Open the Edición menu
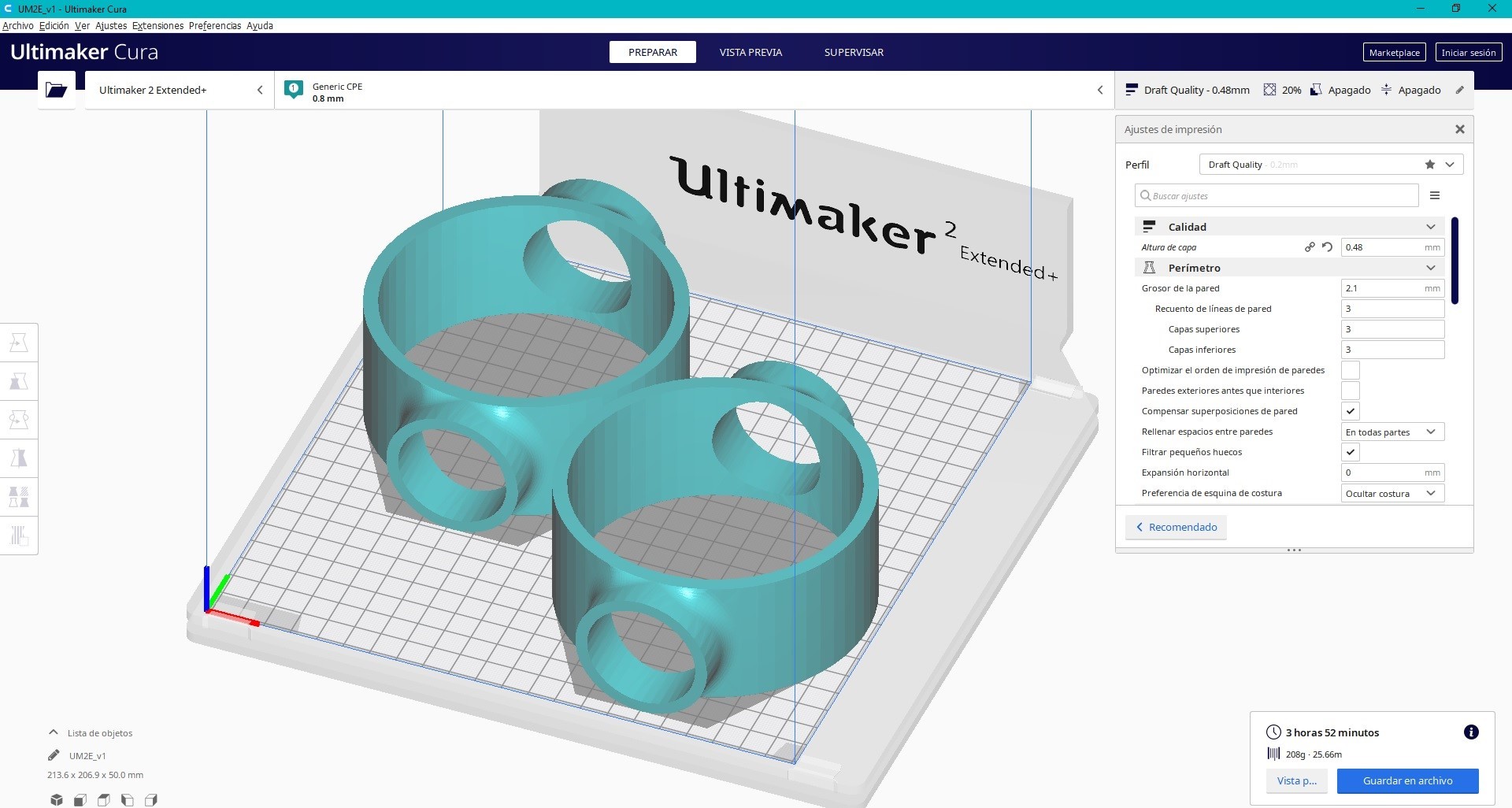Screen dimensions: 1512x808 (54, 25)
